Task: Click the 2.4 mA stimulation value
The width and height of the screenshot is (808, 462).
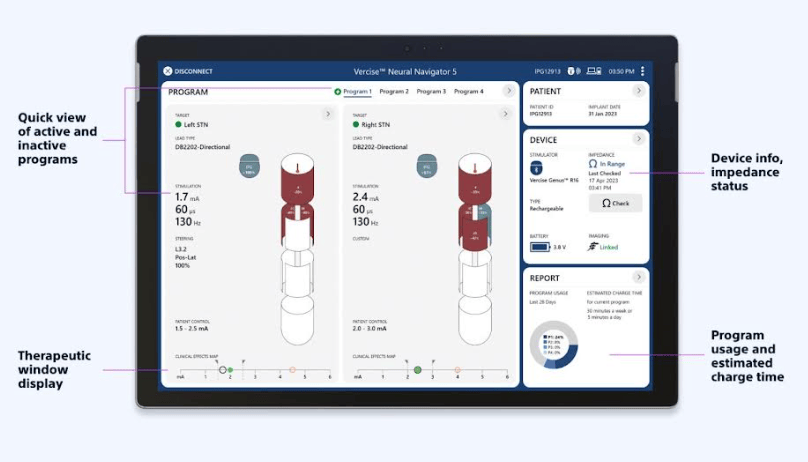Action: coord(365,197)
